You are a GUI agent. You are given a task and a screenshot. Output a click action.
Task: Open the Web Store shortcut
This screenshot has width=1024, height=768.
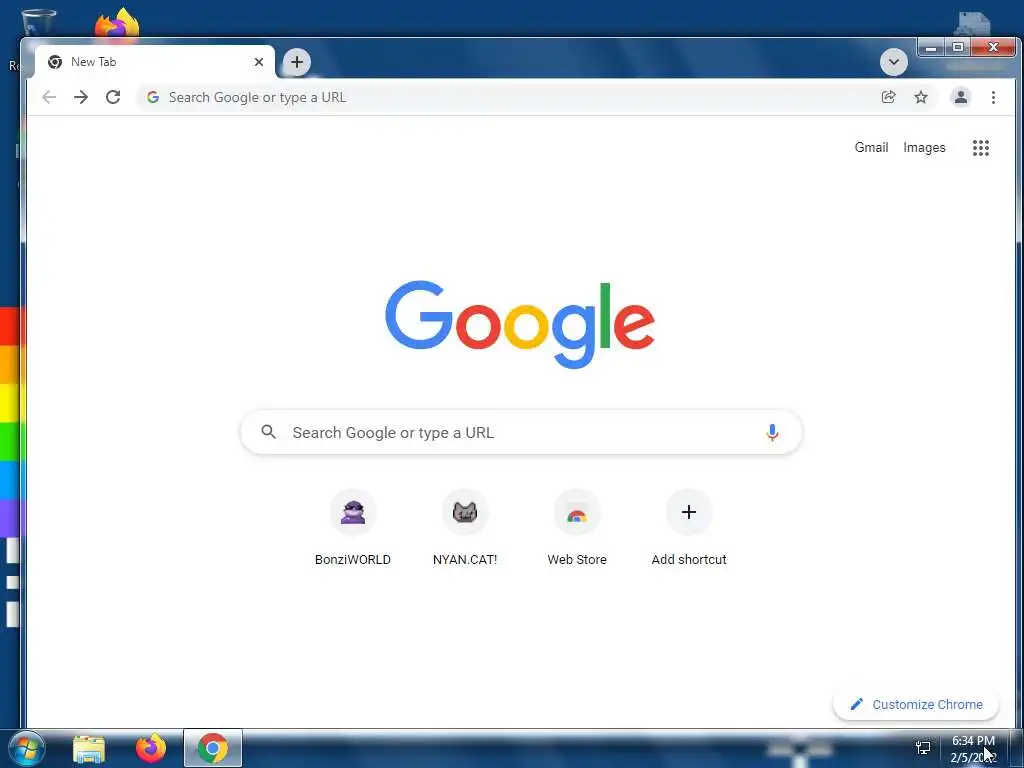pos(577,528)
